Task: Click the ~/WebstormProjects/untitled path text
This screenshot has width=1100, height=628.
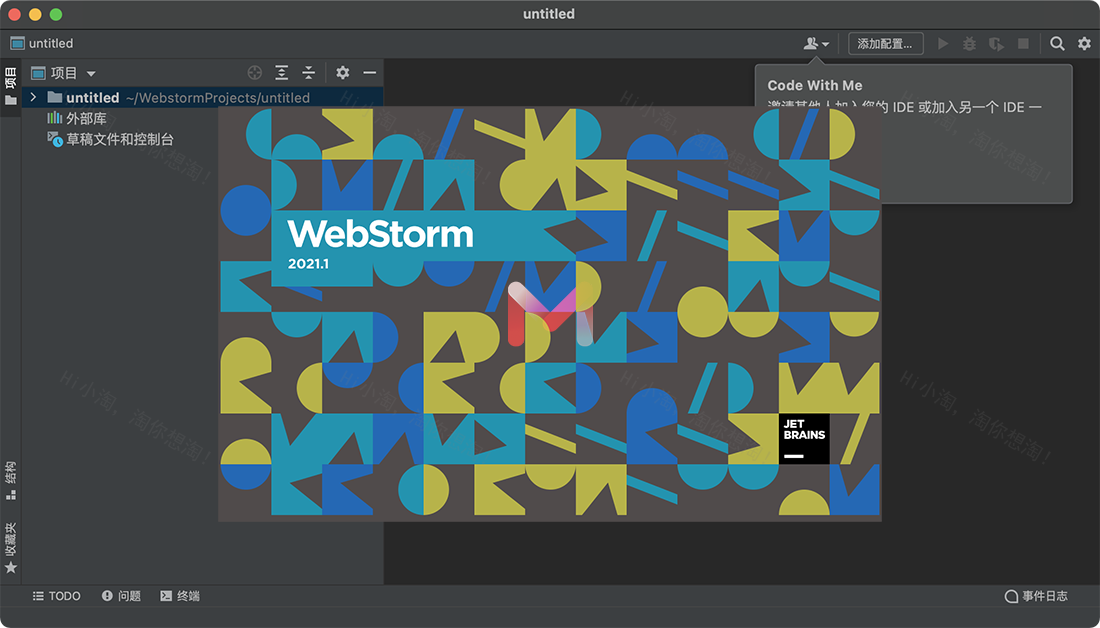Action: coord(217,98)
